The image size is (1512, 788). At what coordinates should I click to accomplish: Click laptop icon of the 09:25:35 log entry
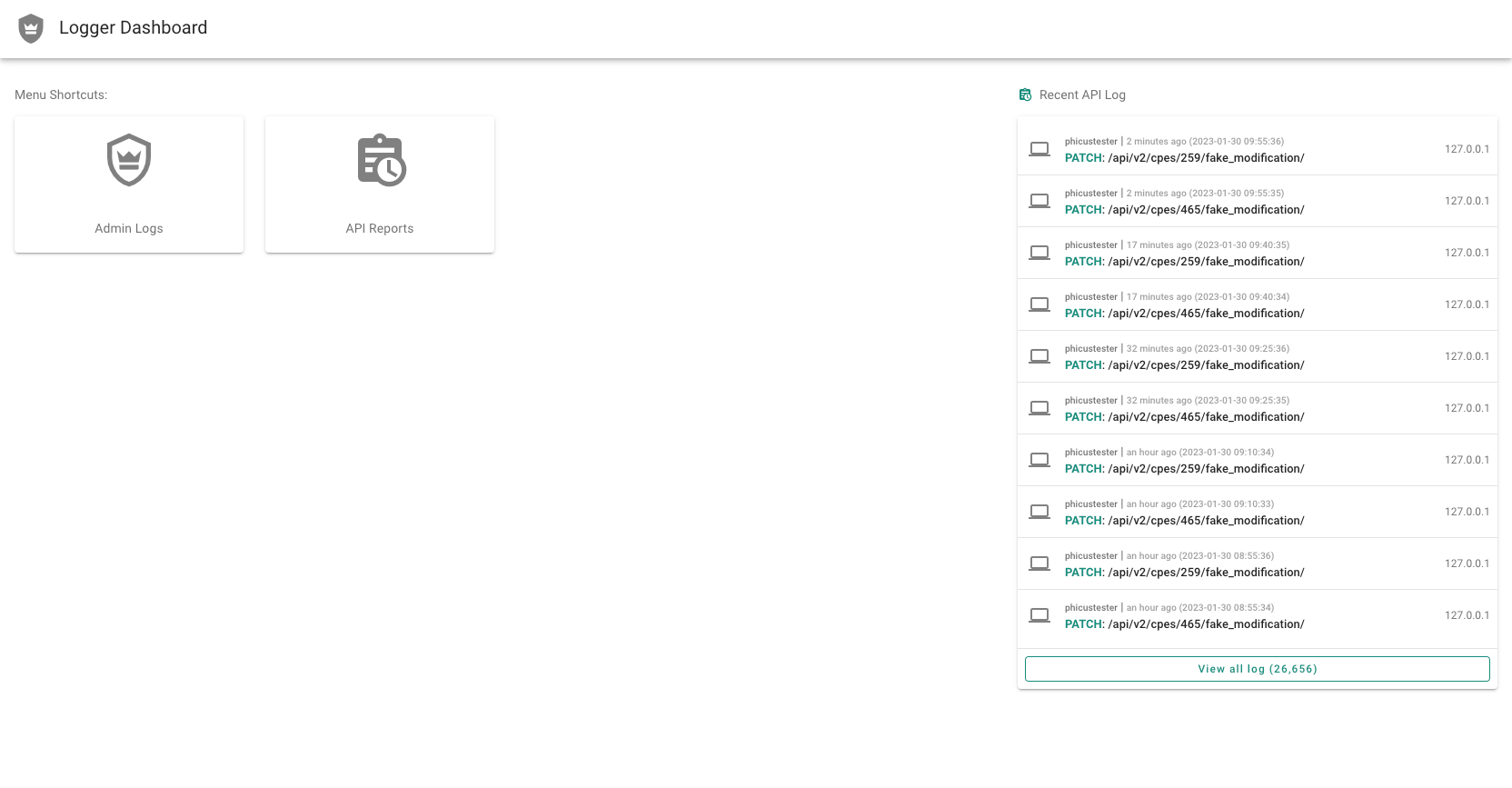click(x=1039, y=408)
